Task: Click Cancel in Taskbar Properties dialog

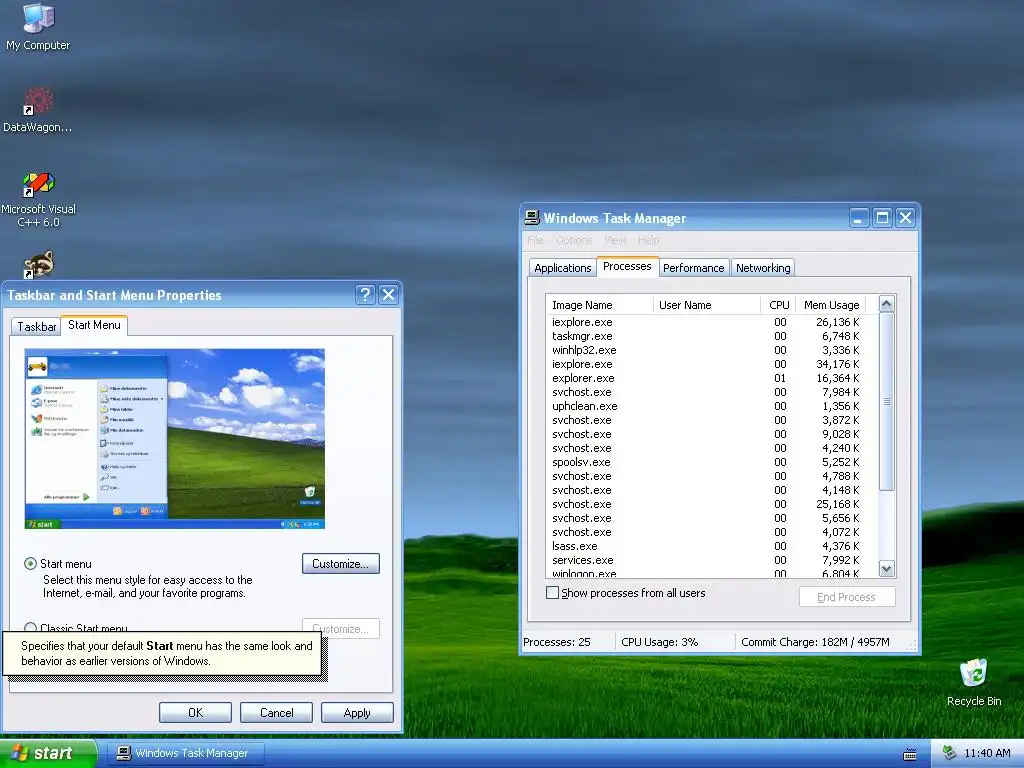Action: pyautogui.click(x=276, y=712)
